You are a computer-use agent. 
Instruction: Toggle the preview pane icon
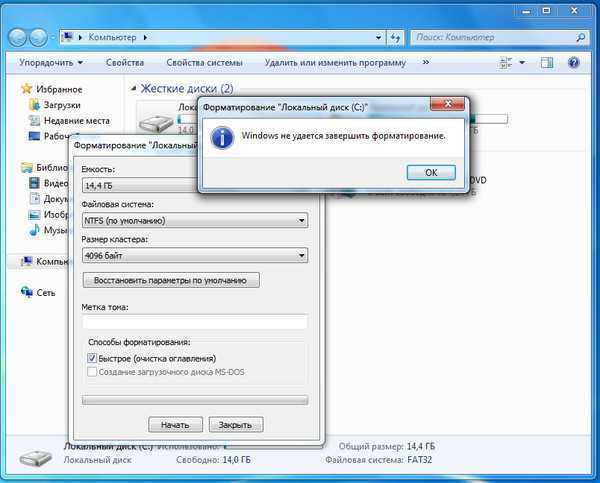(546, 62)
